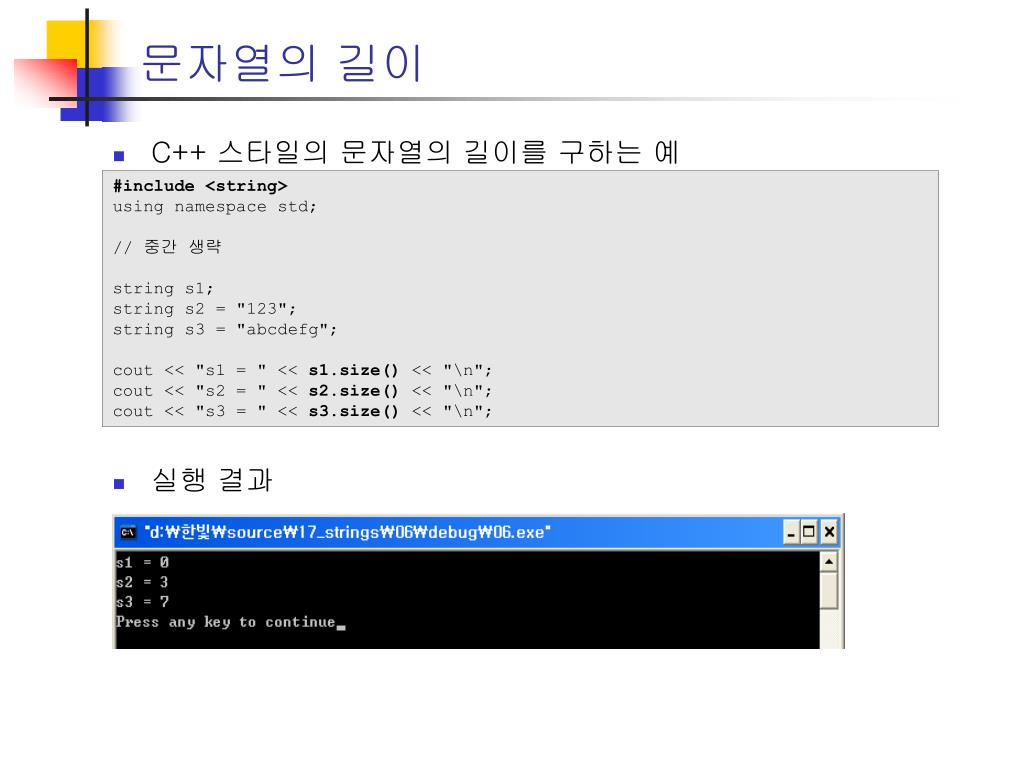Click the "C++ 스타일의 문자열의 길이를 구하는 예" heading
Screen dimensions: 1024x768
(x=415, y=153)
